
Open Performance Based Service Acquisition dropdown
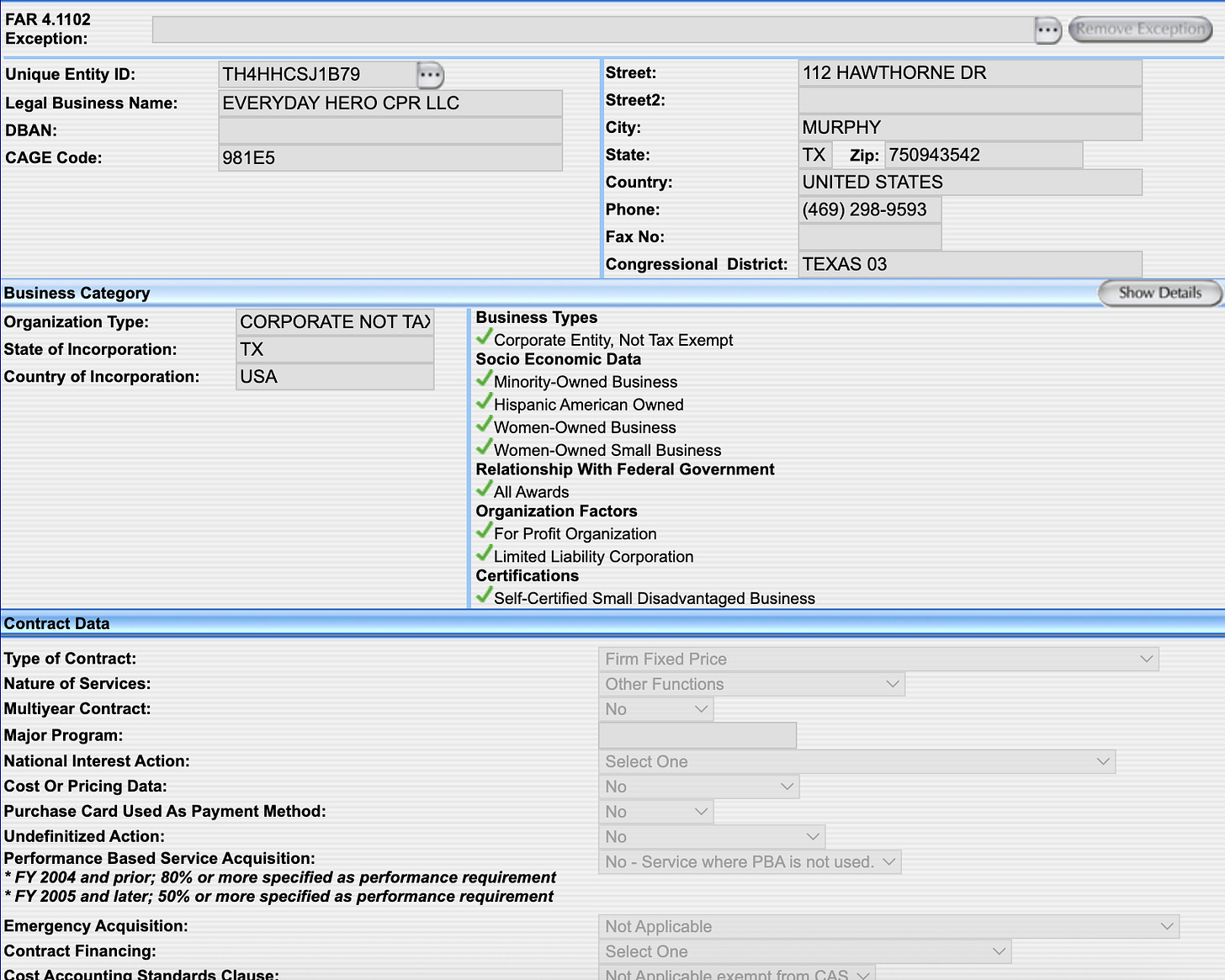[x=750, y=862]
